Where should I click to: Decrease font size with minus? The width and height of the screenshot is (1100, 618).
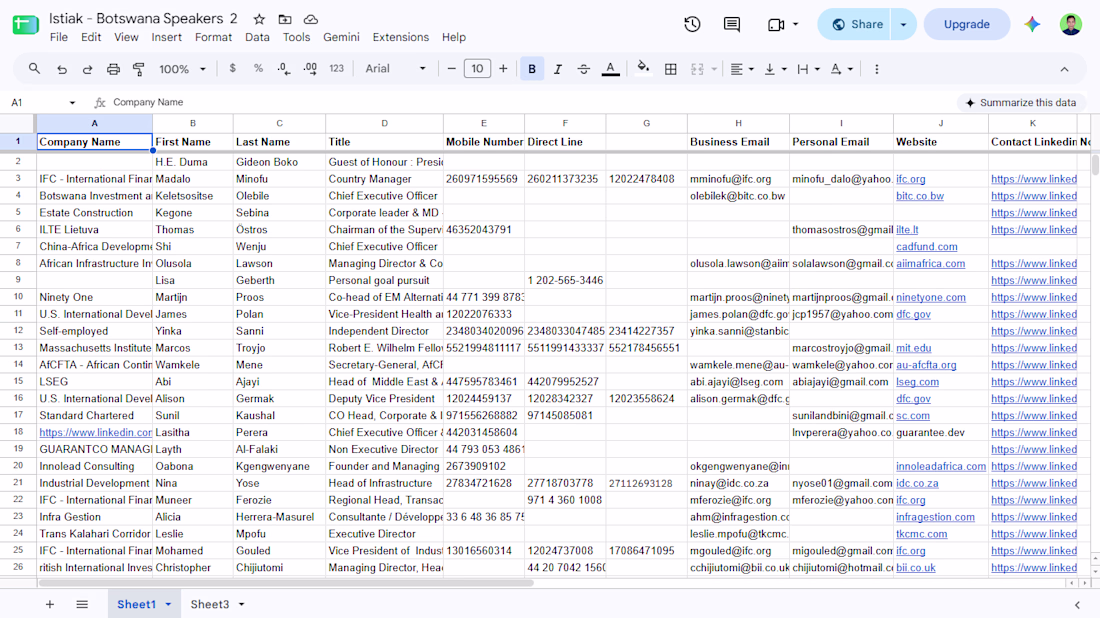point(451,69)
